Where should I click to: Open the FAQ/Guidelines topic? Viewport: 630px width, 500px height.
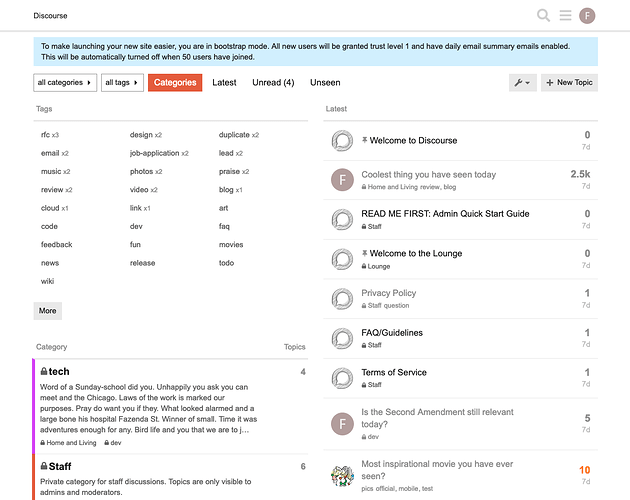(x=392, y=332)
